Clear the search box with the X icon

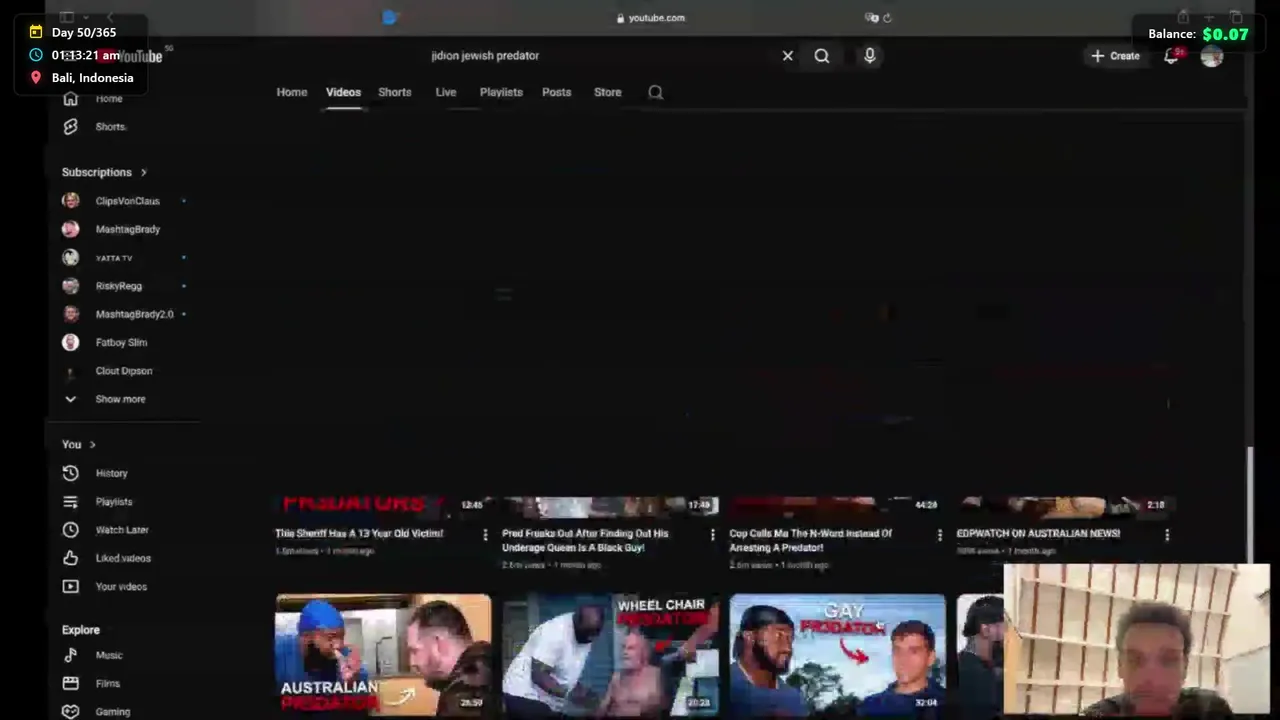coord(787,56)
